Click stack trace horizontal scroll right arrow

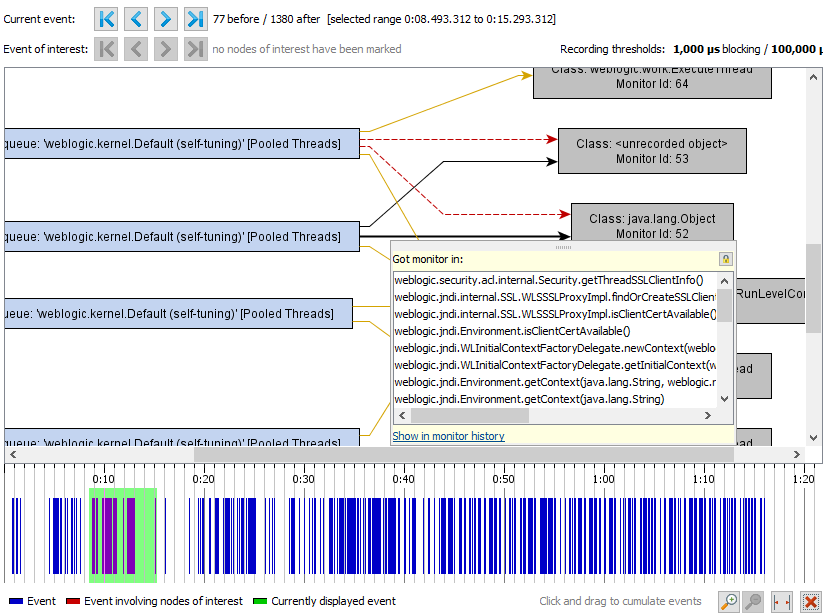[x=707, y=415]
